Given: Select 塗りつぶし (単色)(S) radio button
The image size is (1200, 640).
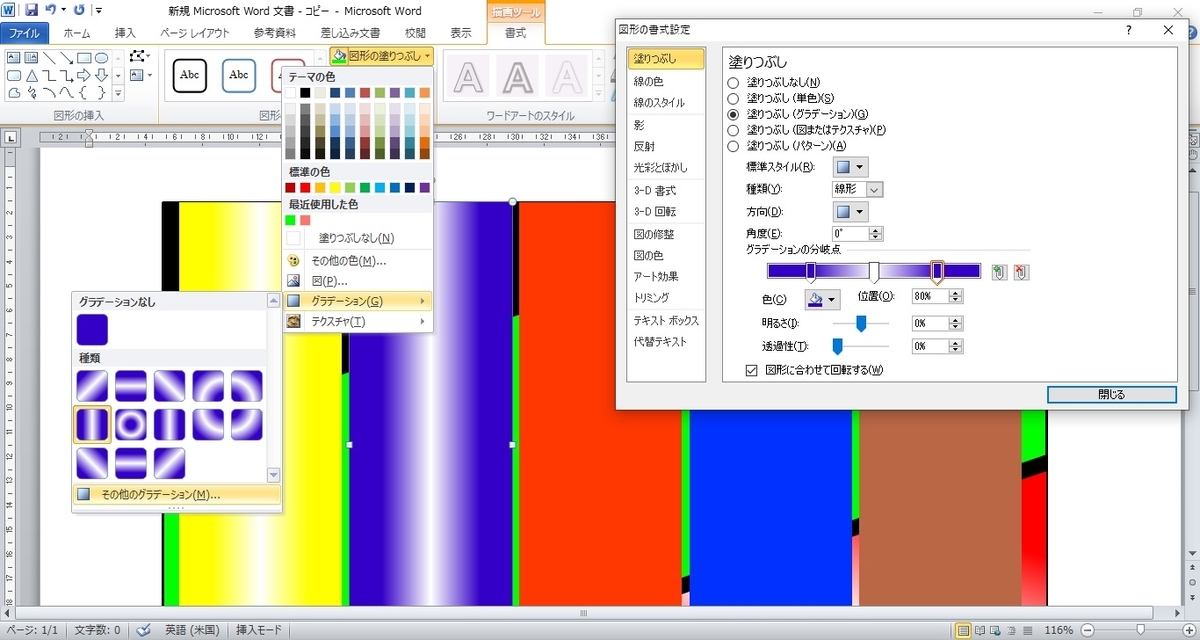Looking at the screenshot, I should [x=733, y=98].
